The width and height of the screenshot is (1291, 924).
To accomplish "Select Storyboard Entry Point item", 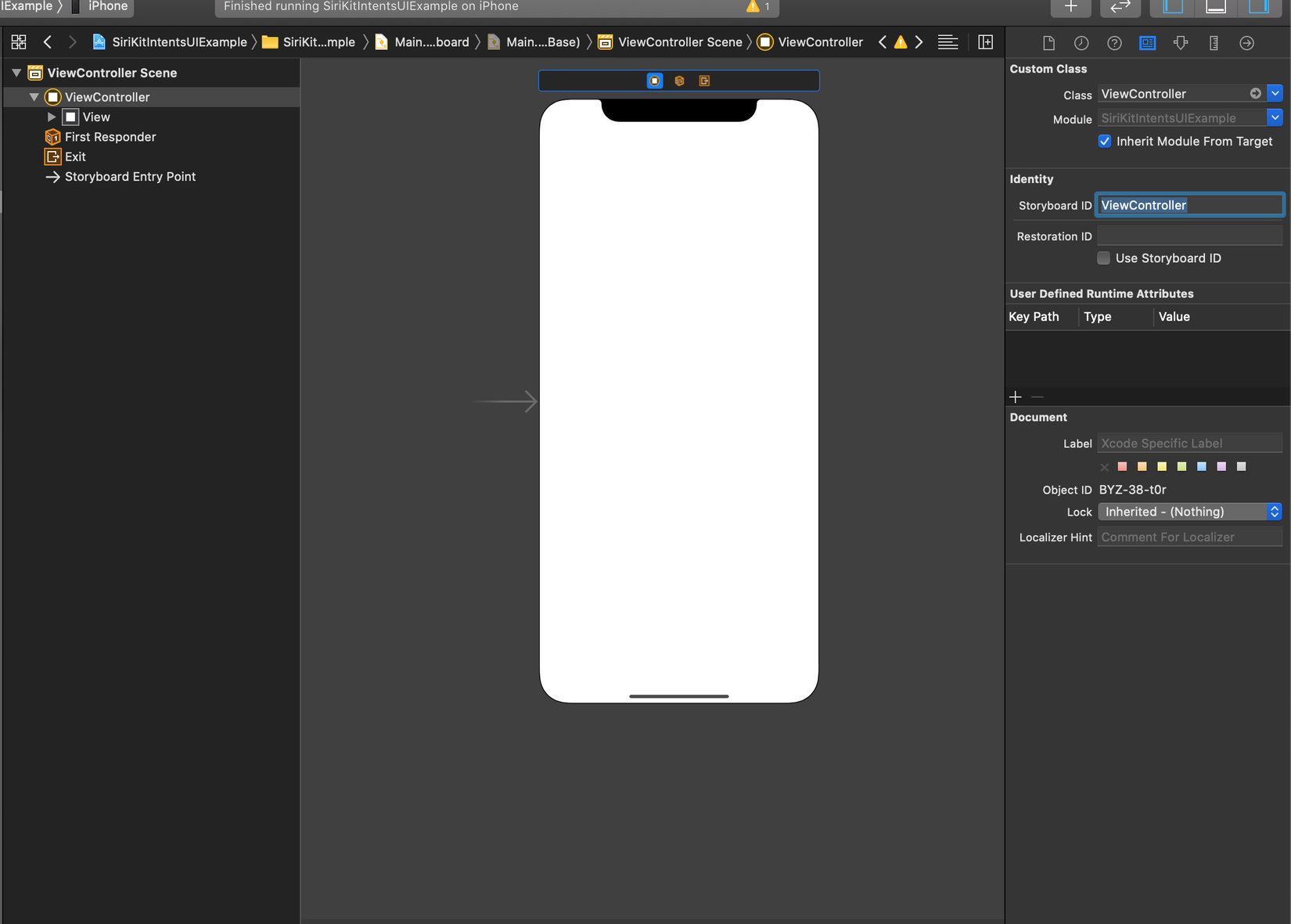I will coord(130,177).
